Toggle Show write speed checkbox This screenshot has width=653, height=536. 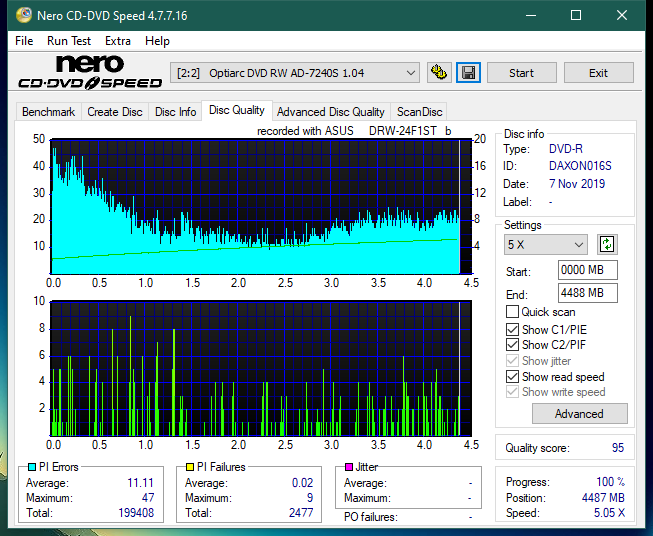click(x=512, y=392)
